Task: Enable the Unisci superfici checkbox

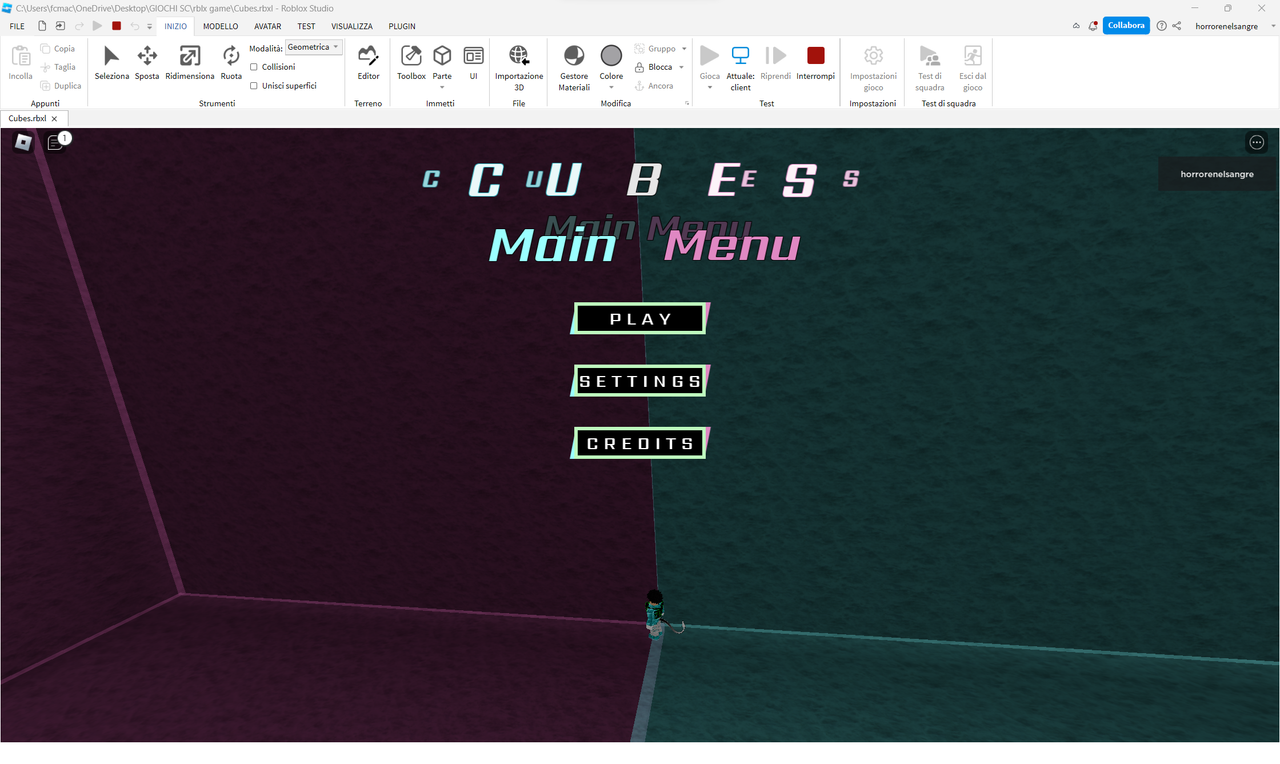Action: tap(254, 86)
